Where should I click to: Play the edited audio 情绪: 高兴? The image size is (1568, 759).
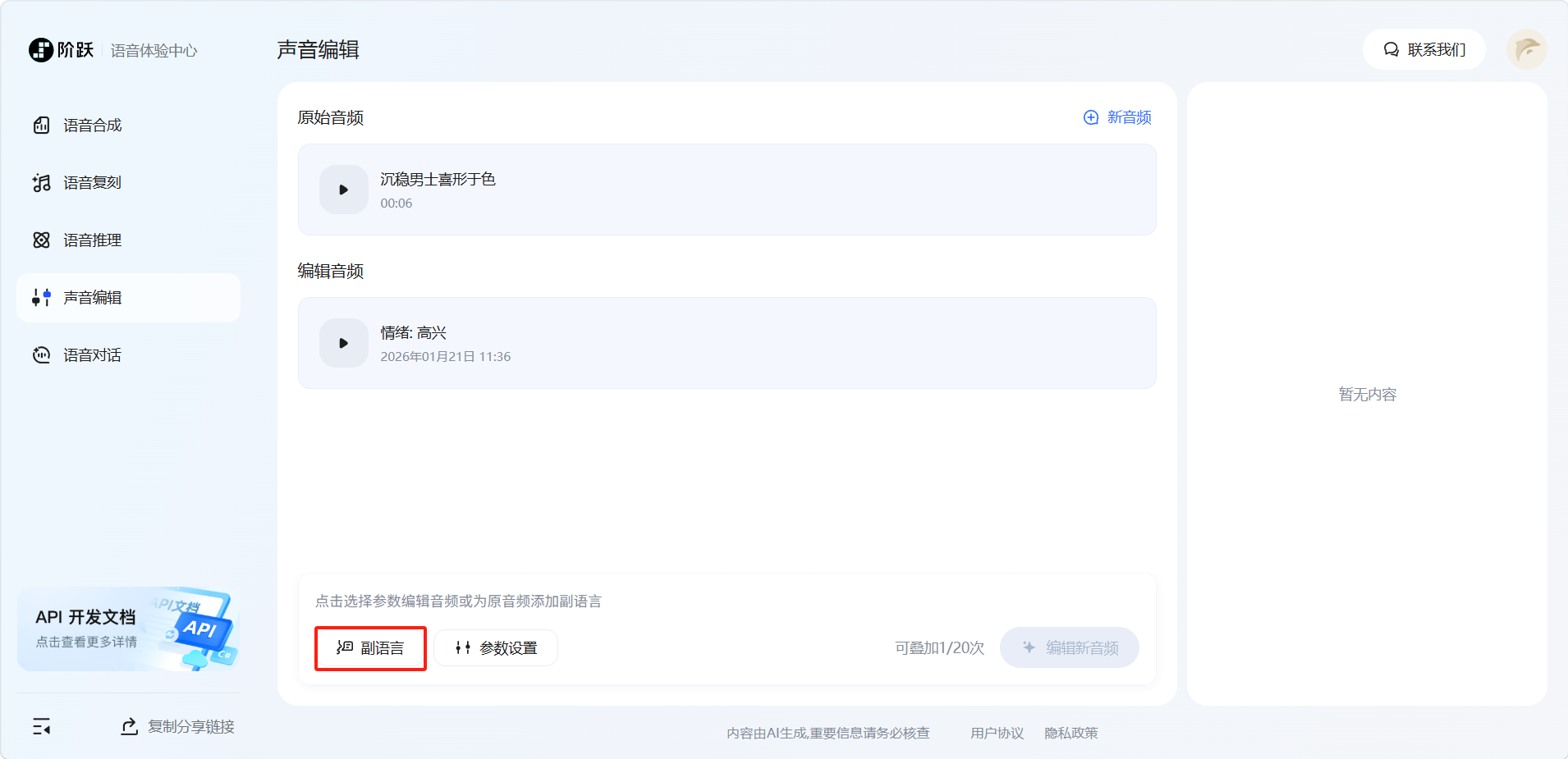coord(343,343)
